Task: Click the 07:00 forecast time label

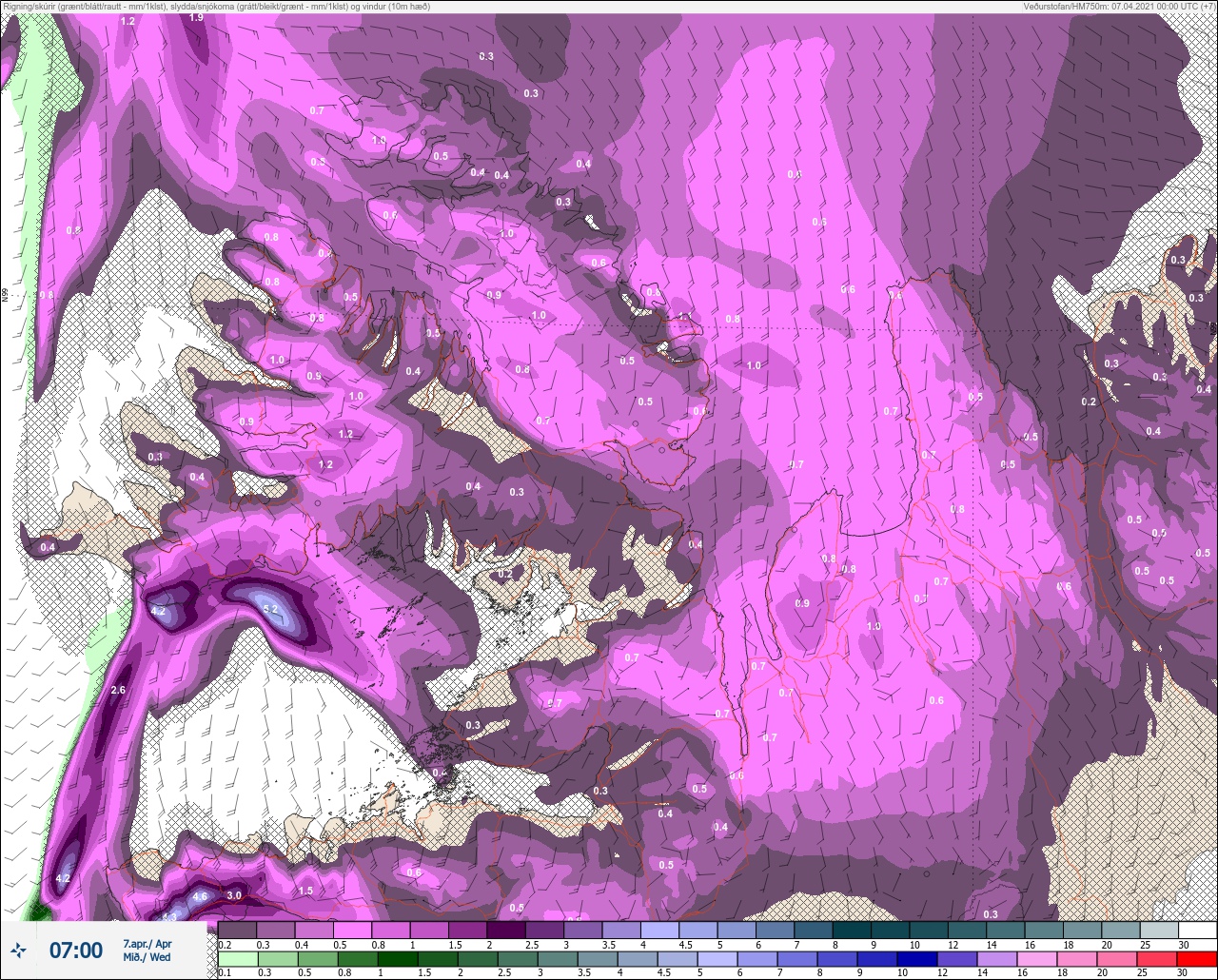Action: point(76,951)
